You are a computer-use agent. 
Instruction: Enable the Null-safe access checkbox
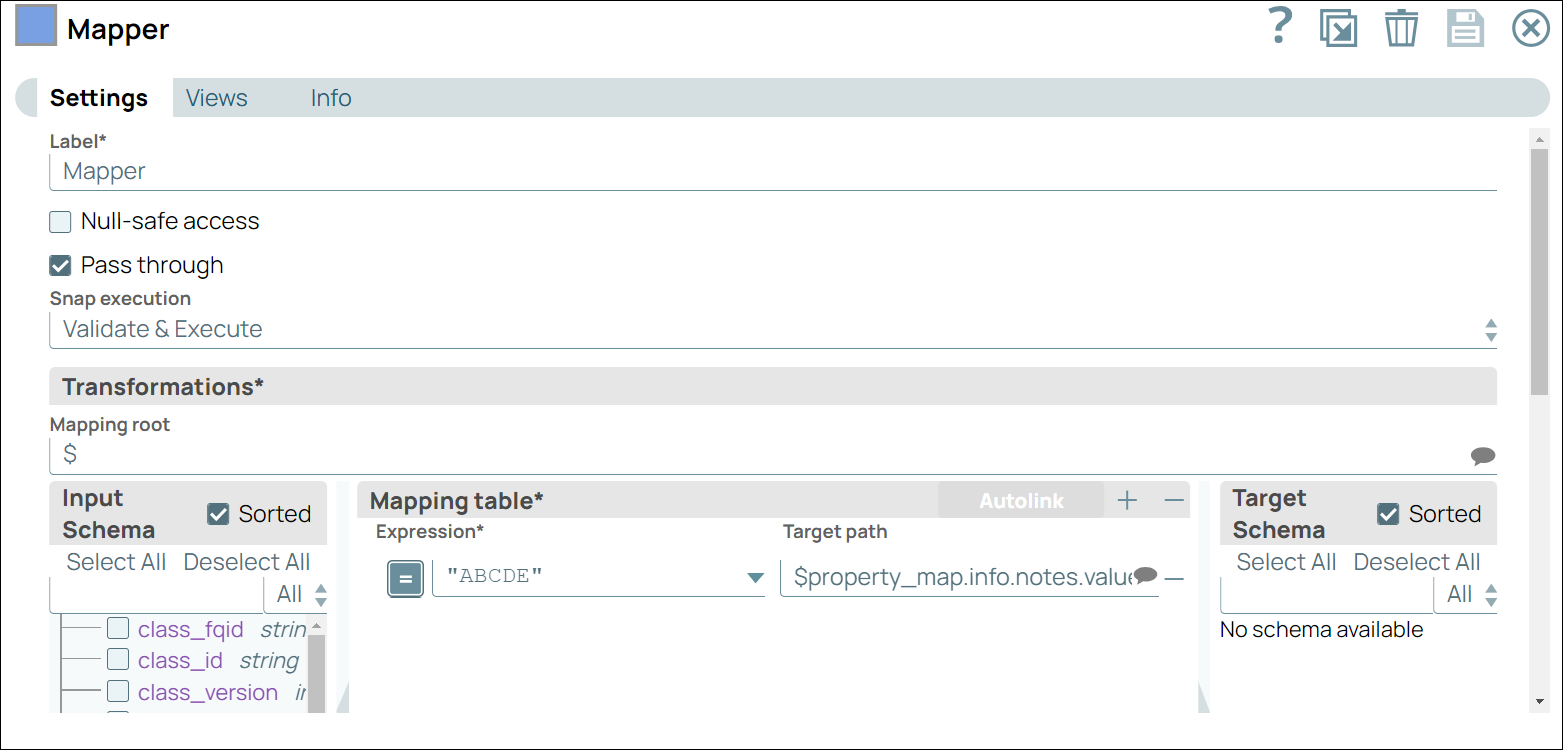[x=59, y=221]
